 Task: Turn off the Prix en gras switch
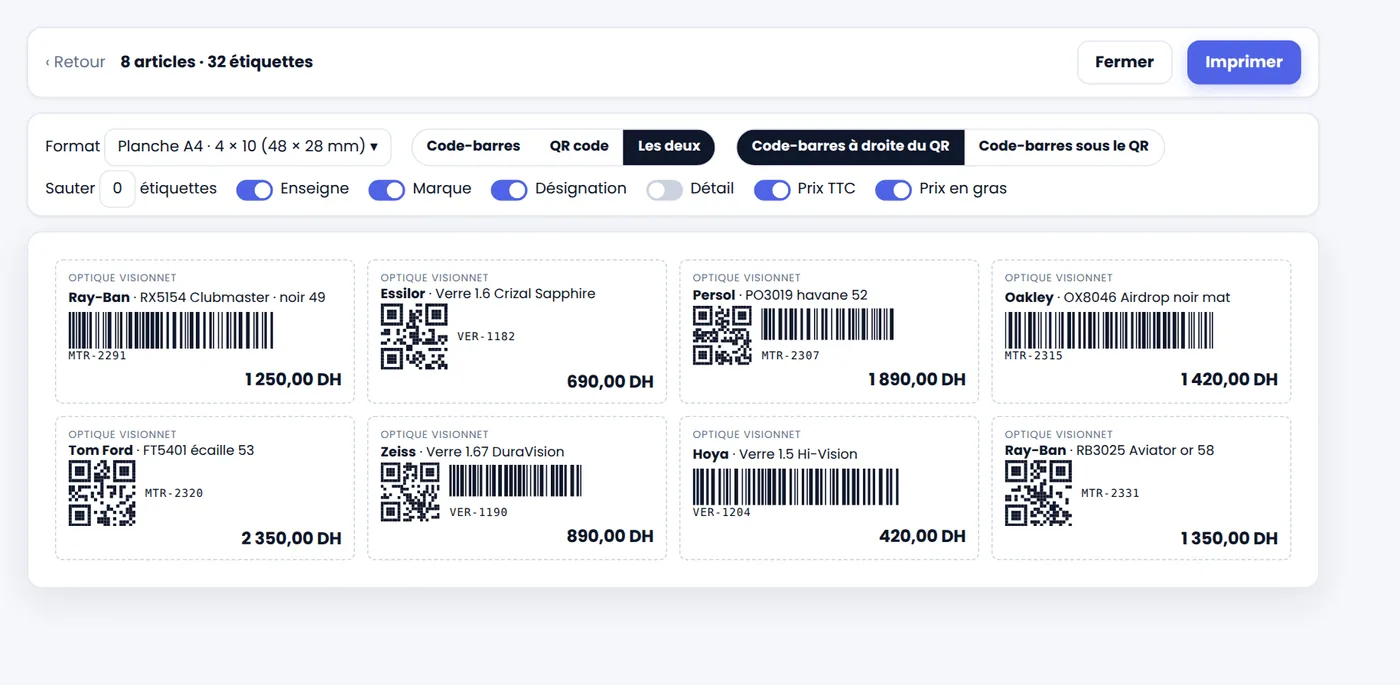(x=893, y=189)
